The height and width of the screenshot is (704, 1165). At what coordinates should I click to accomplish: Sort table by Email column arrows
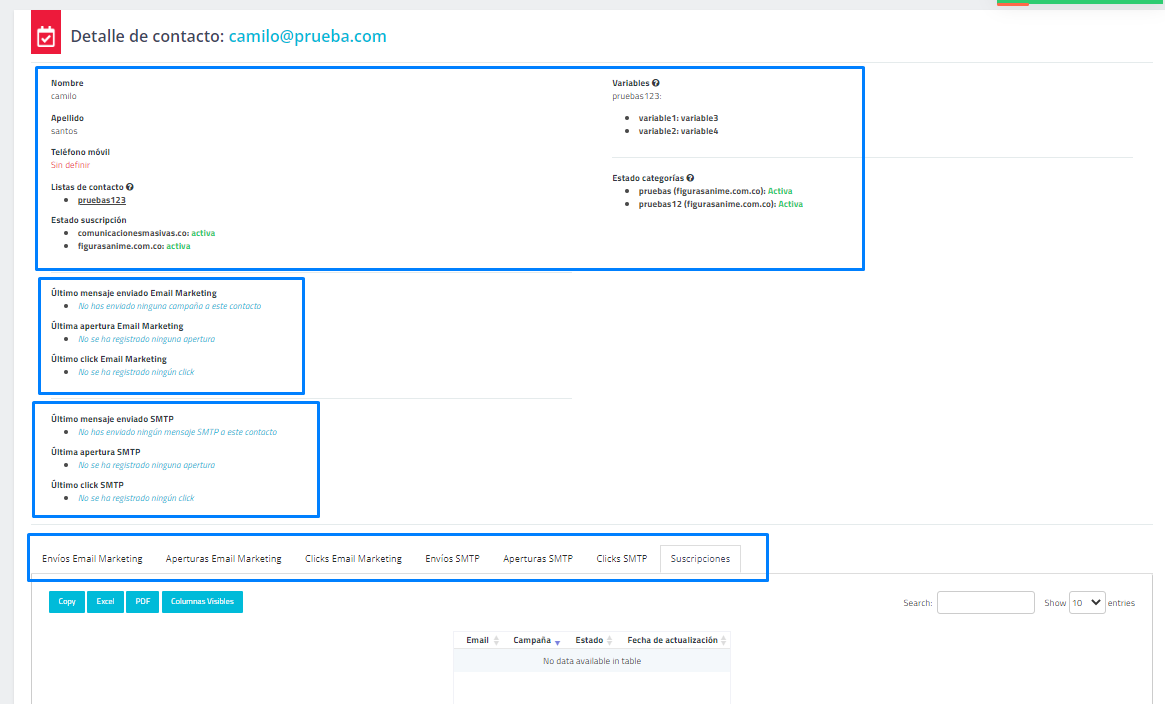tap(497, 640)
